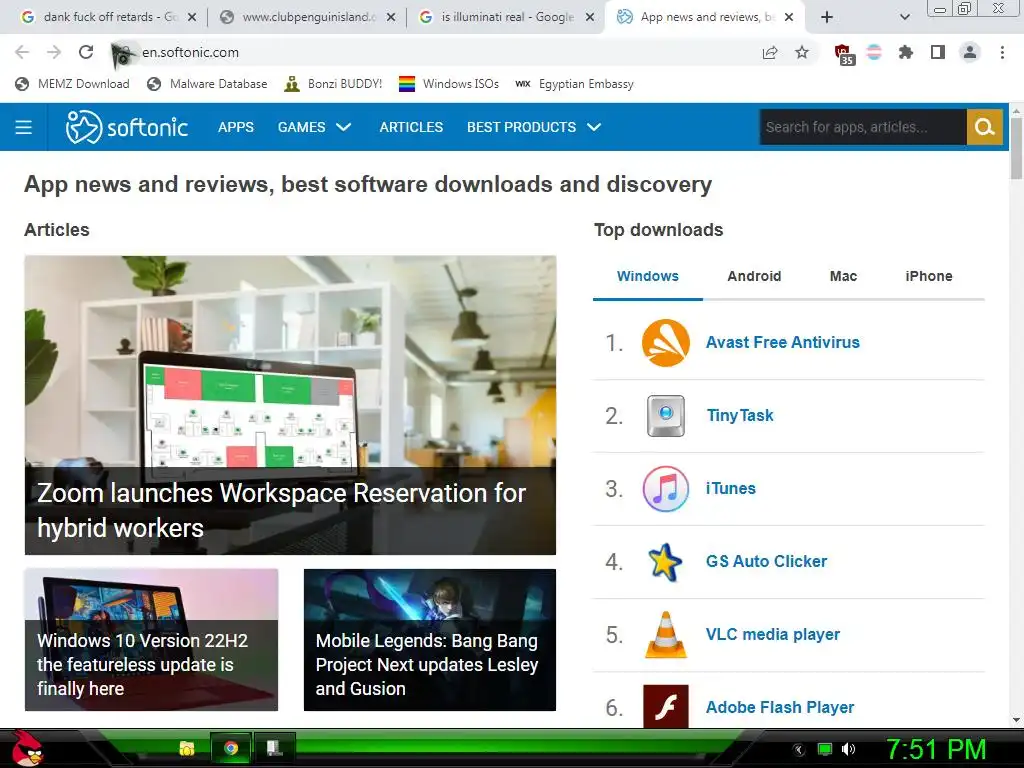
Task: Open the uBlock extension icon showing 35
Action: (x=843, y=54)
